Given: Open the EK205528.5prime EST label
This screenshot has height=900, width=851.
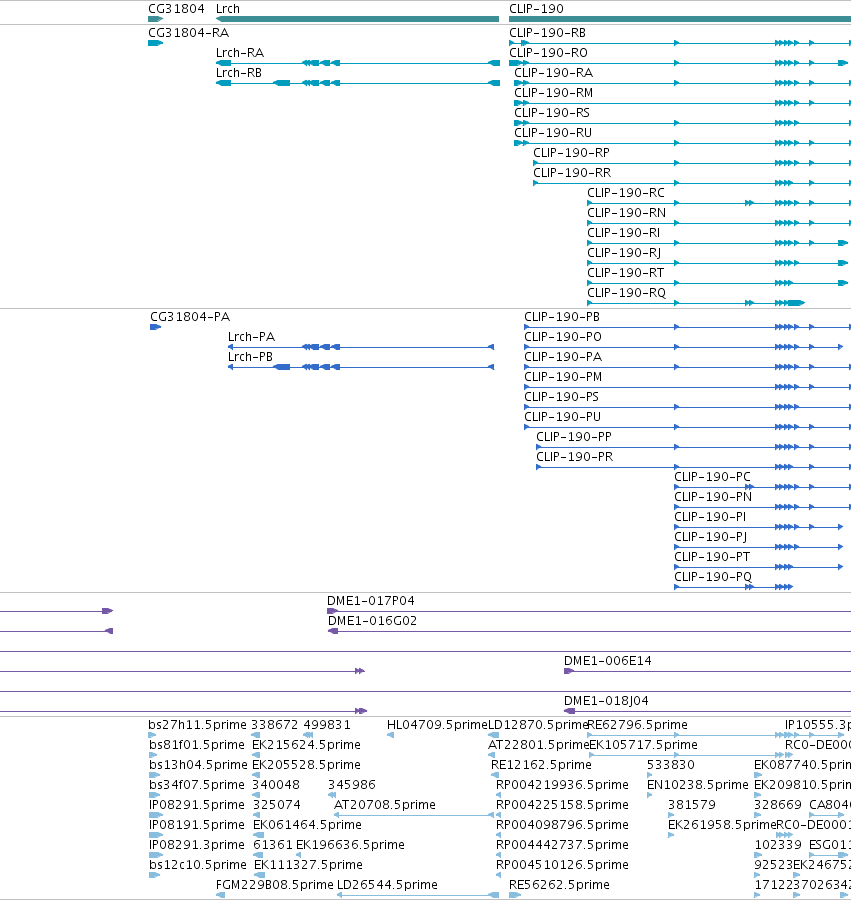Looking at the screenshot, I should [306, 765].
